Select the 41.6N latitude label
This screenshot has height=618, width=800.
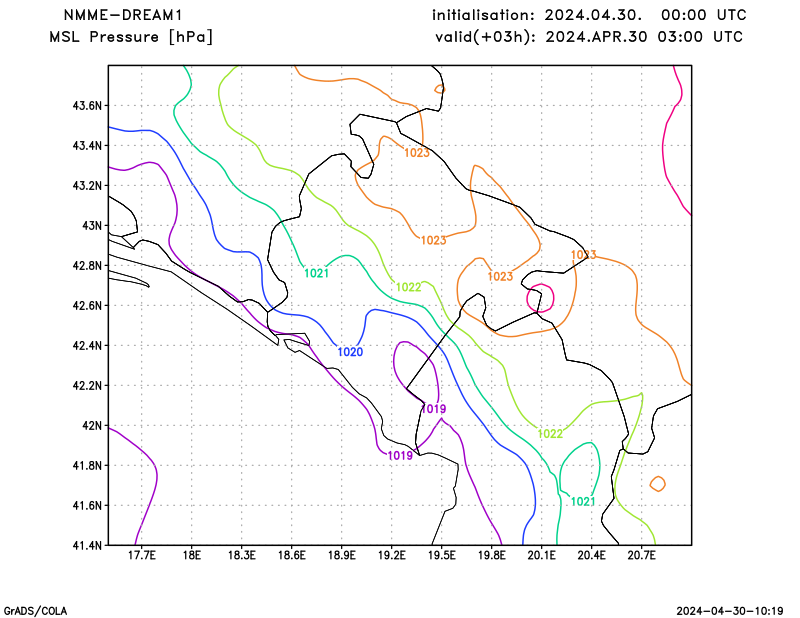click(x=87, y=506)
